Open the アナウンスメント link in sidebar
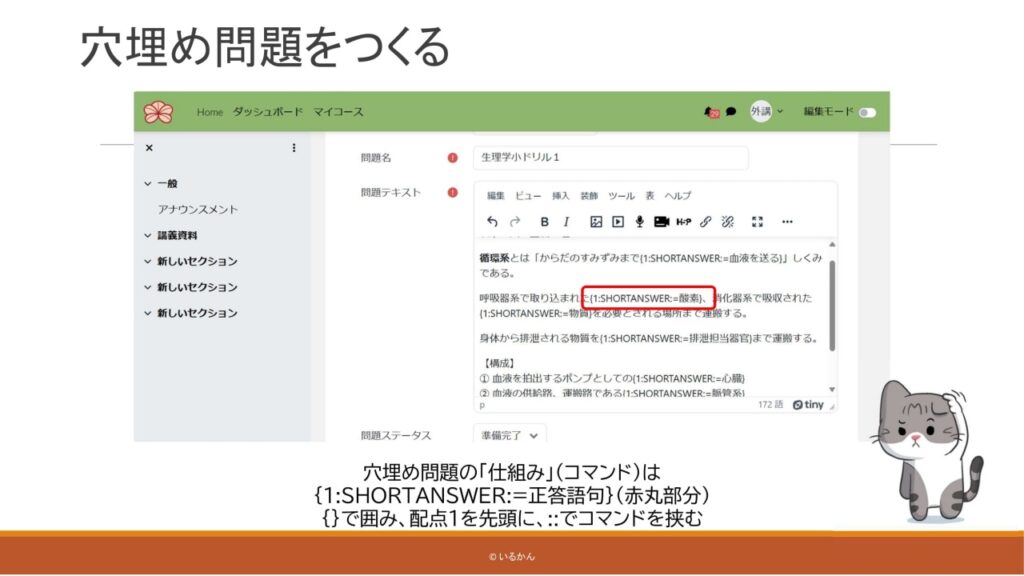The height and width of the screenshot is (576, 1024). coord(198,210)
